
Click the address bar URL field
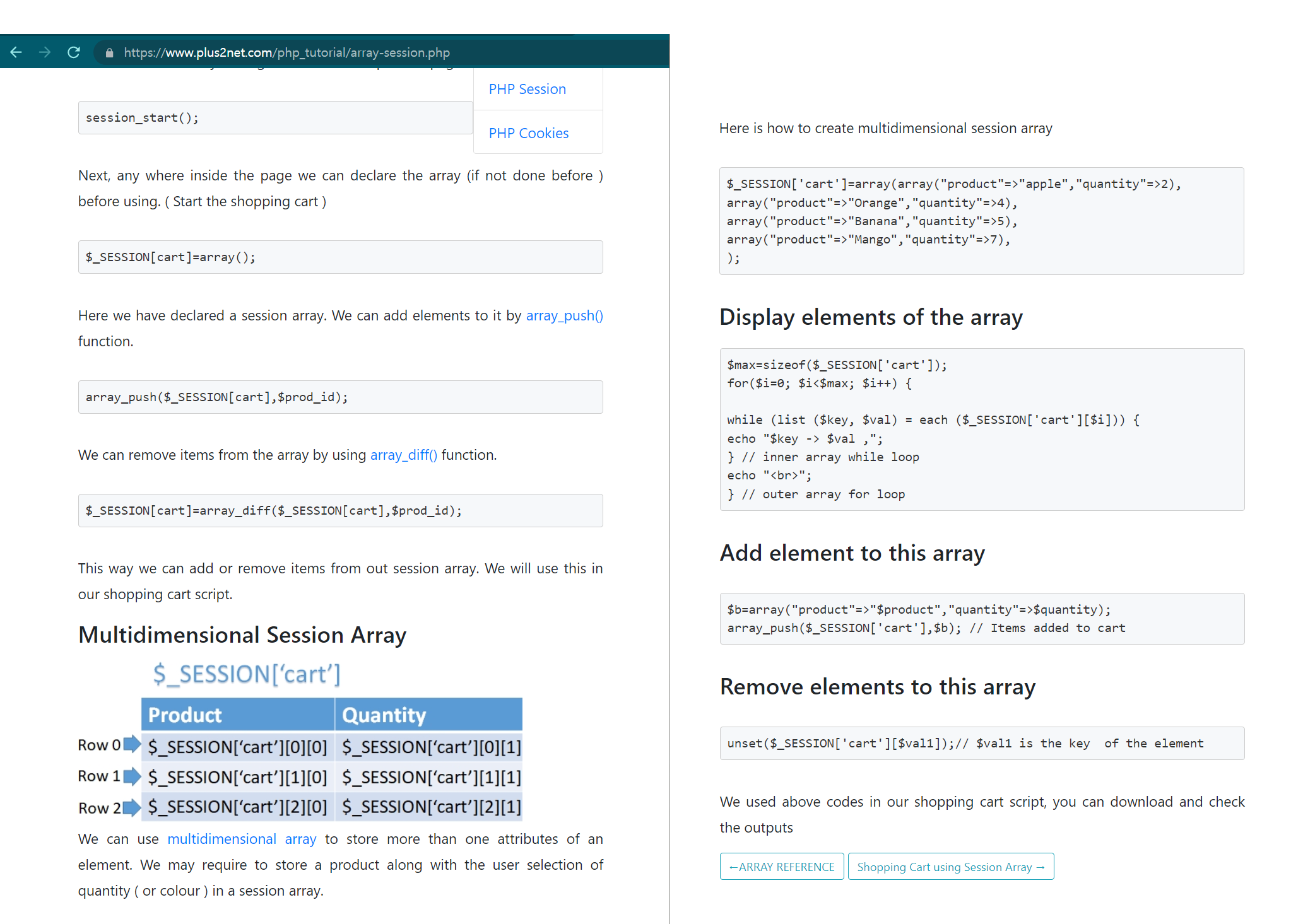tap(286, 53)
